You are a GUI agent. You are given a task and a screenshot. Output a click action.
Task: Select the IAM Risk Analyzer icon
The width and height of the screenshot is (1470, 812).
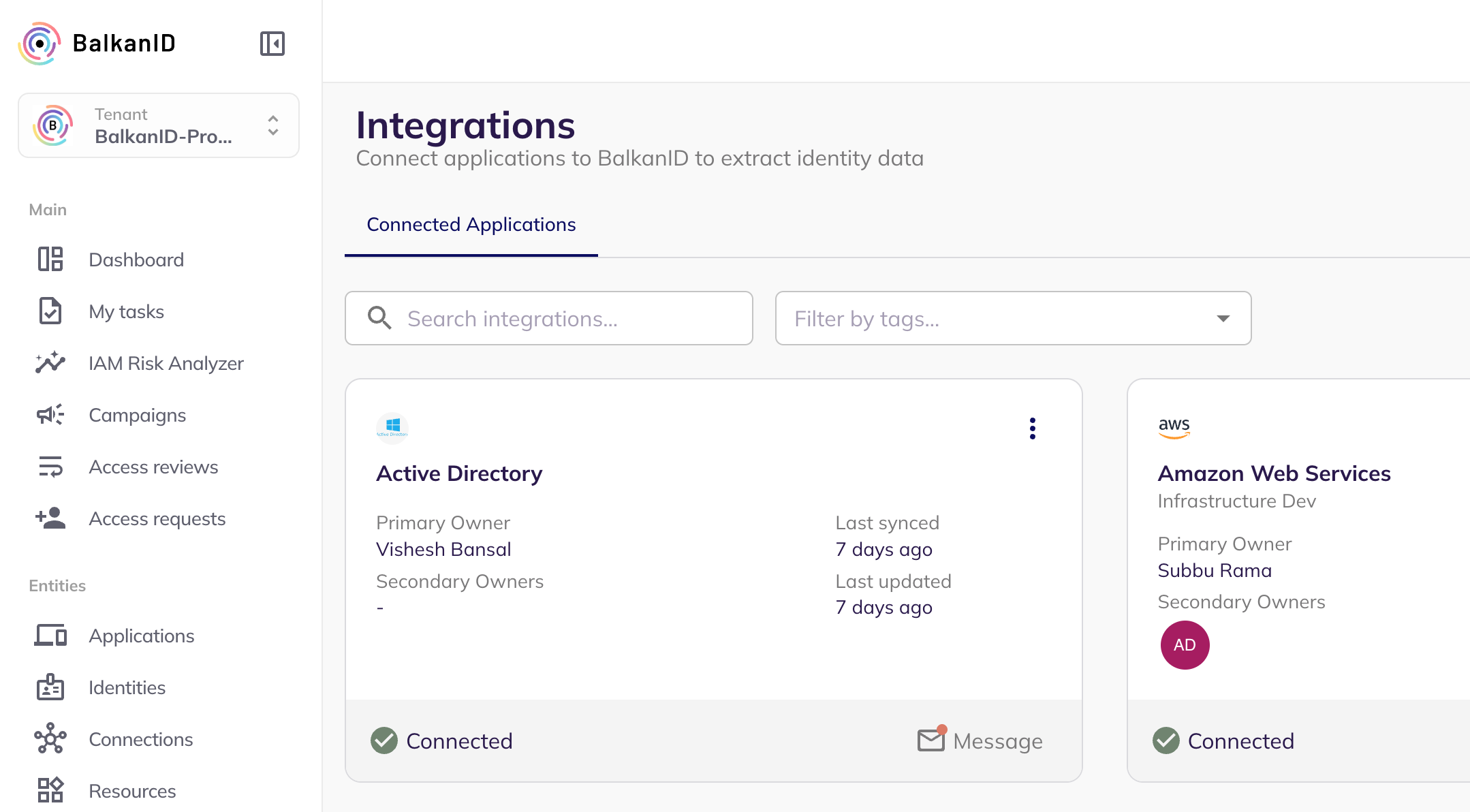[x=50, y=363]
